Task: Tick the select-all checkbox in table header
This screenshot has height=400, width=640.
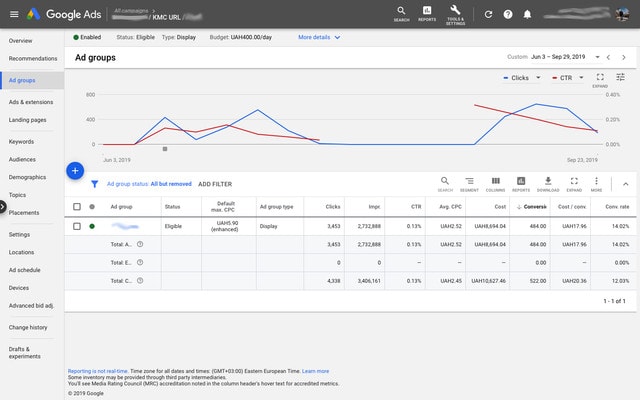Action: (x=77, y=207)
